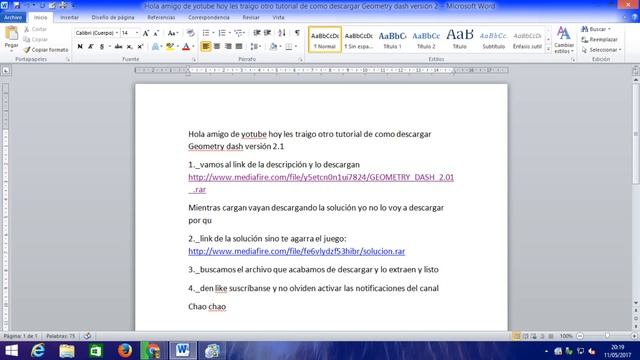
Task: Increase font size with the A grow icon
Action: tap(146, 33)
